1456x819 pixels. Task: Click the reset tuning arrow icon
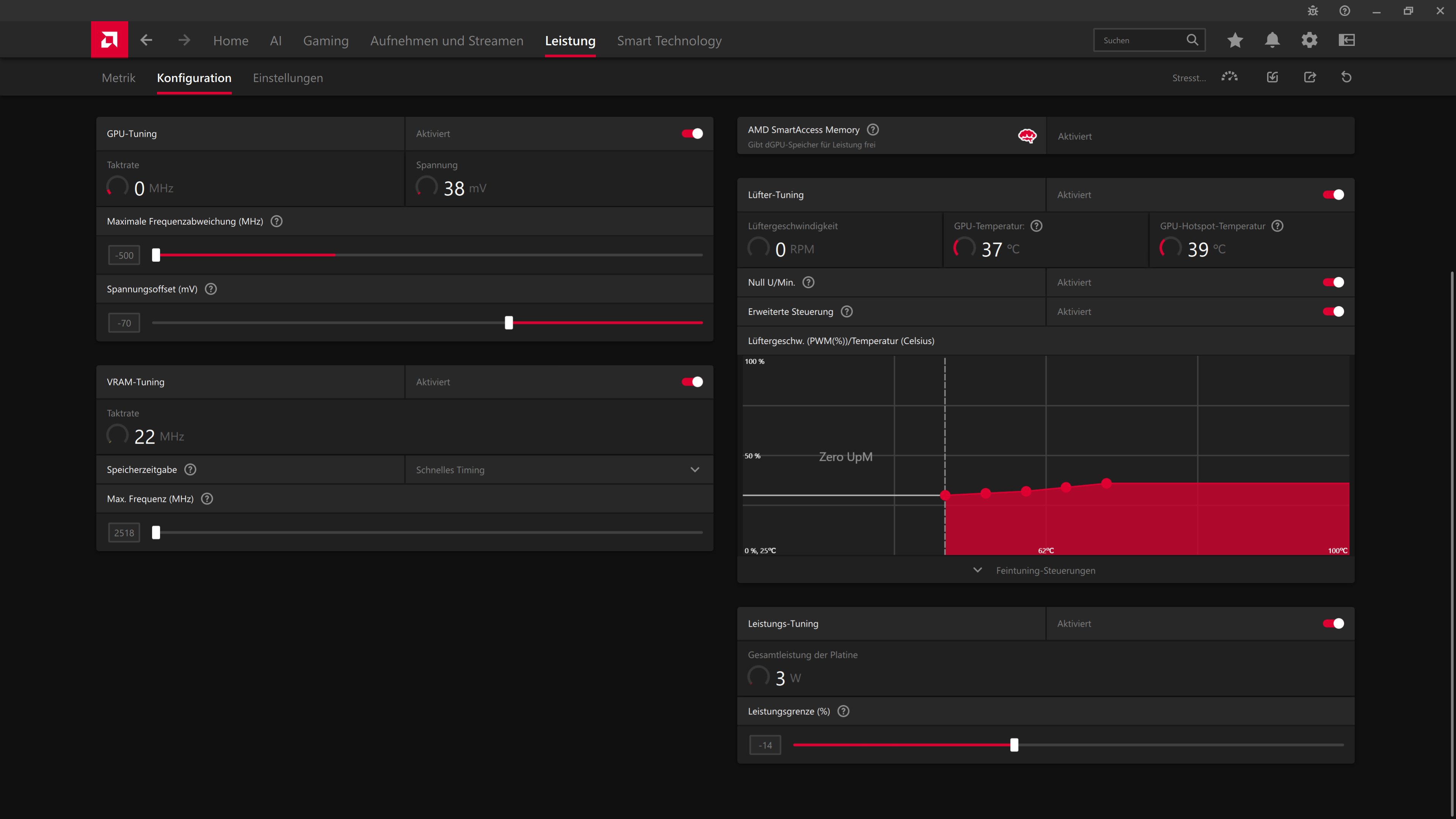tap(1346, 77)
